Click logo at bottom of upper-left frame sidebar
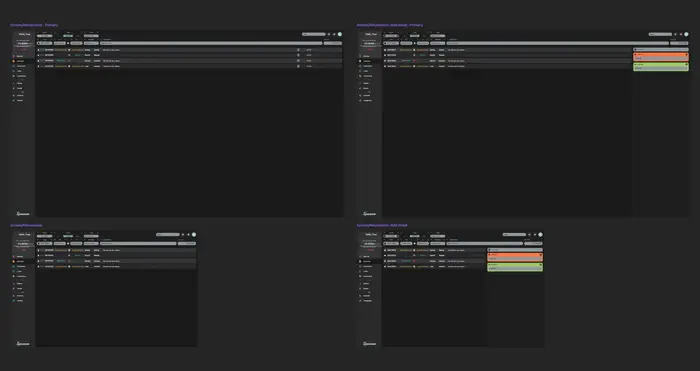The height and width of the screenshot is (371, 700). pyautogui.click(x=23, y=214)
